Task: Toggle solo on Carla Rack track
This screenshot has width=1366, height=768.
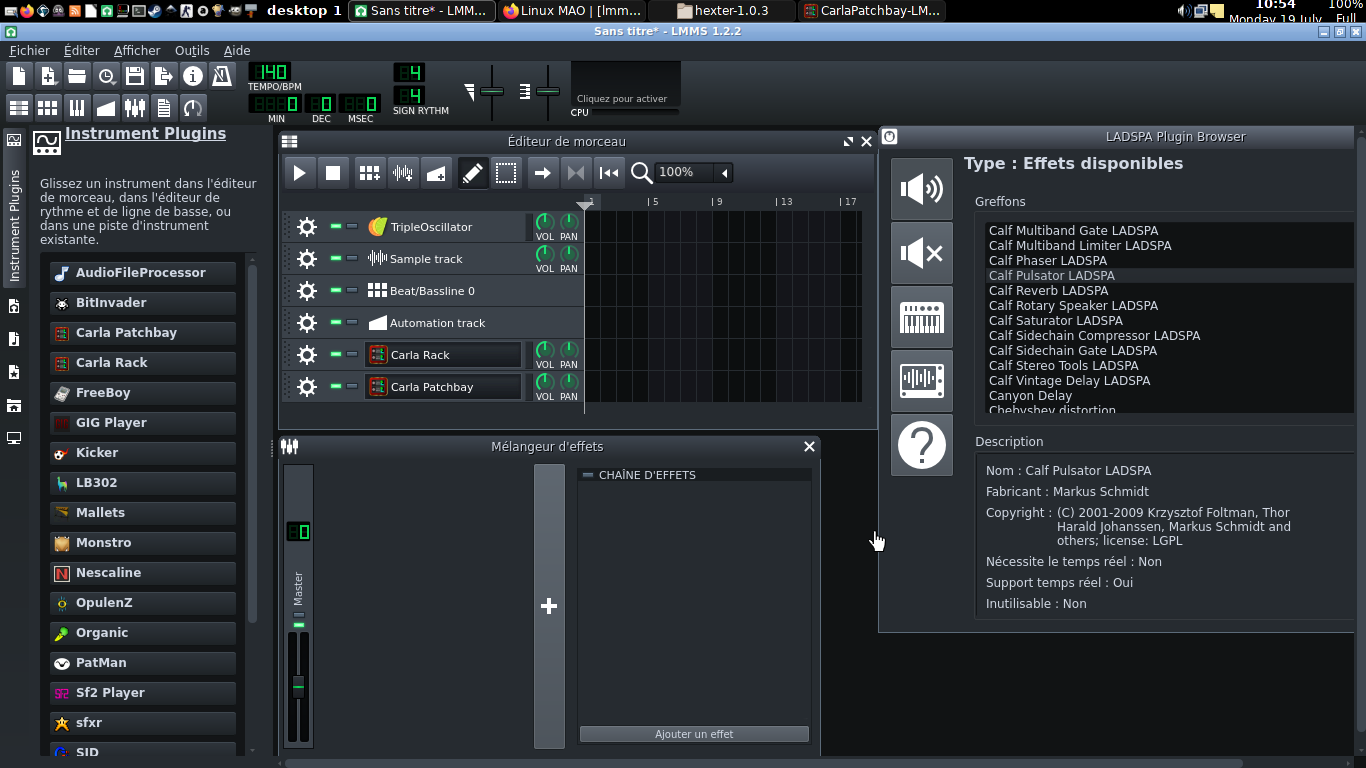Action: 352,355
